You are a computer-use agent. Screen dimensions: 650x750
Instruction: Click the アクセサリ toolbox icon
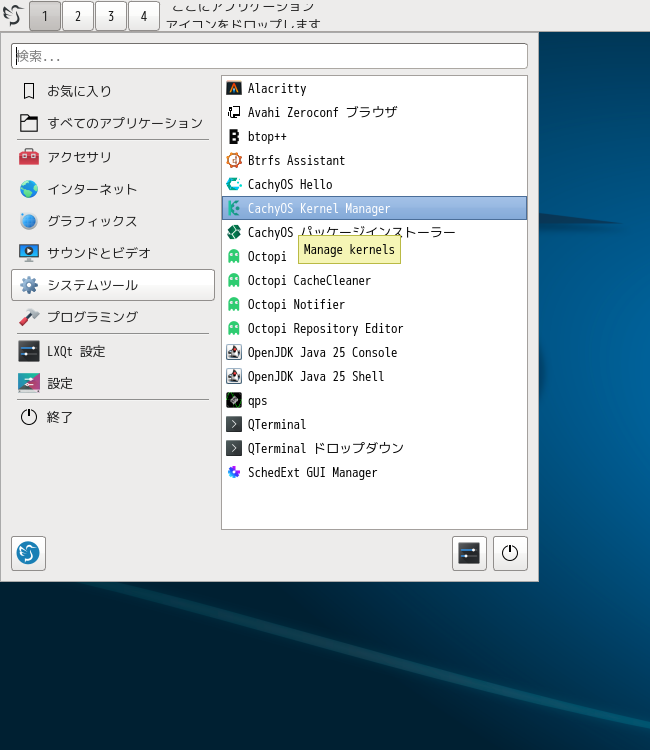click(29, 157)
